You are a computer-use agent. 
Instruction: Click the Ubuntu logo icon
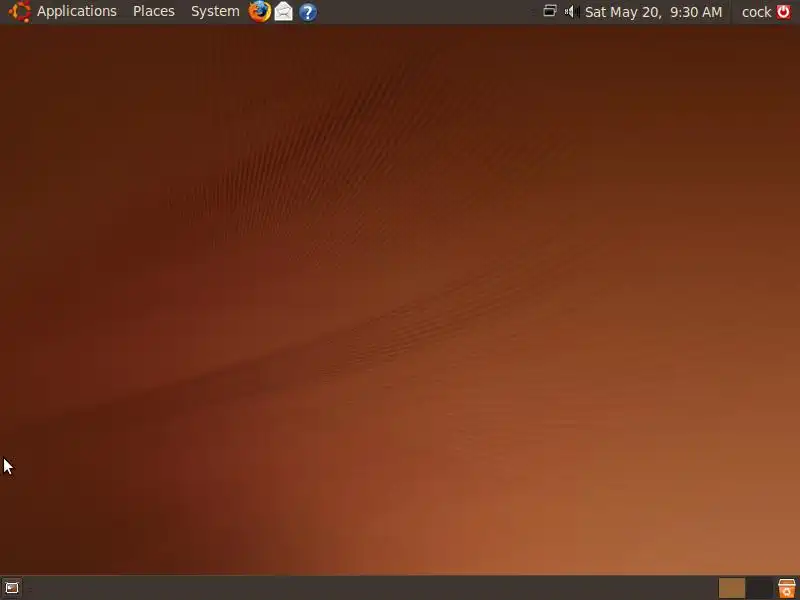[19, 11]
